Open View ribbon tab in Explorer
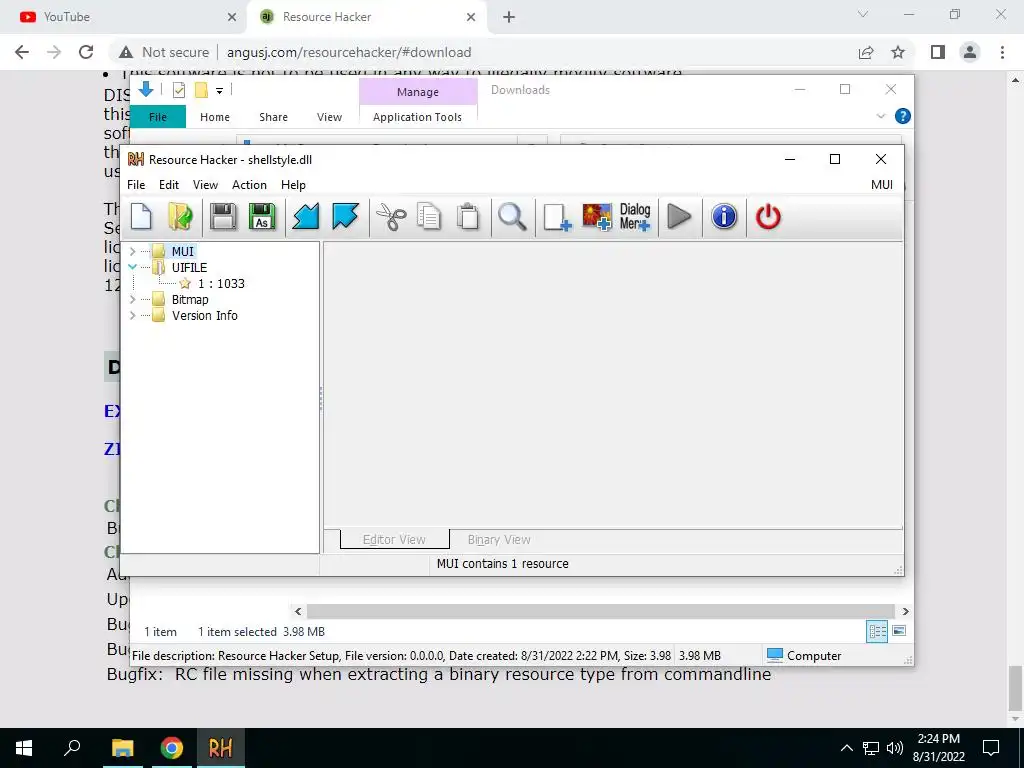 (329, 117)
